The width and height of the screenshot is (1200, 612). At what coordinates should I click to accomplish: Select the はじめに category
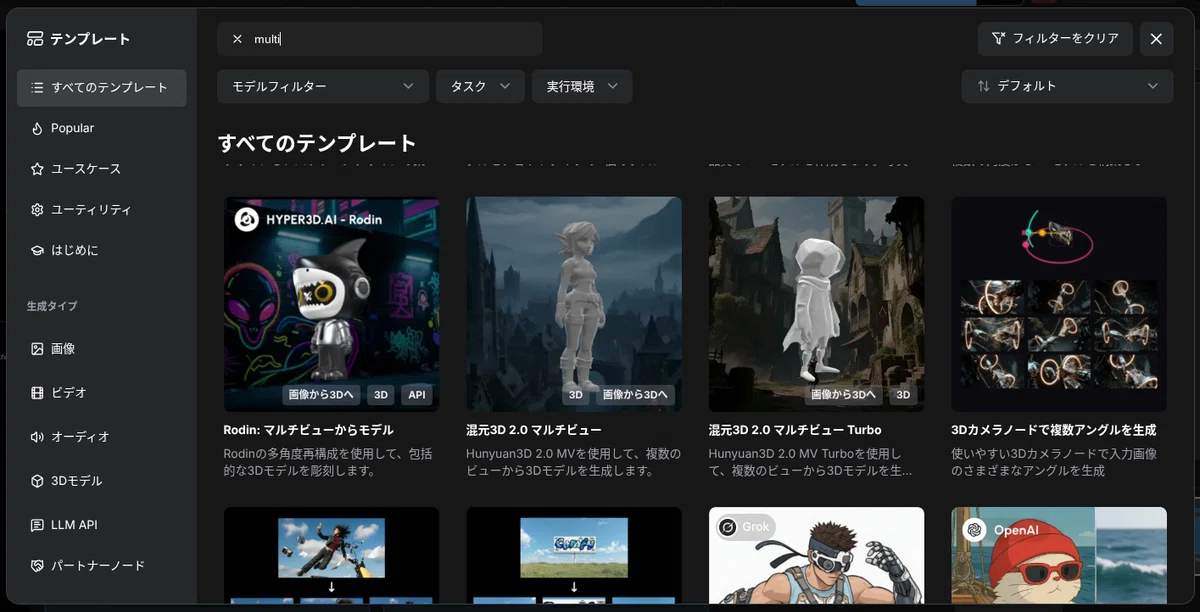tap(101, 250)
